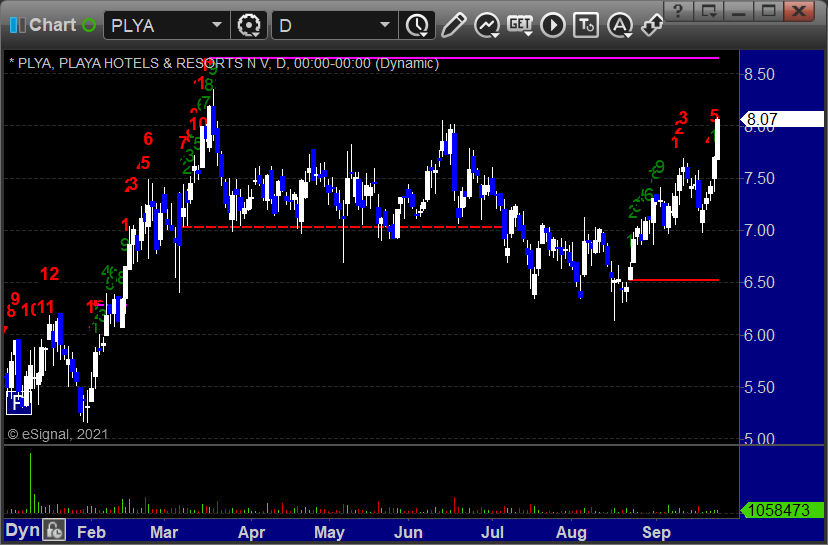The height and width of the screenshot is (545, 828).
Task: Click the blue chart window icon
Action: 17,25
